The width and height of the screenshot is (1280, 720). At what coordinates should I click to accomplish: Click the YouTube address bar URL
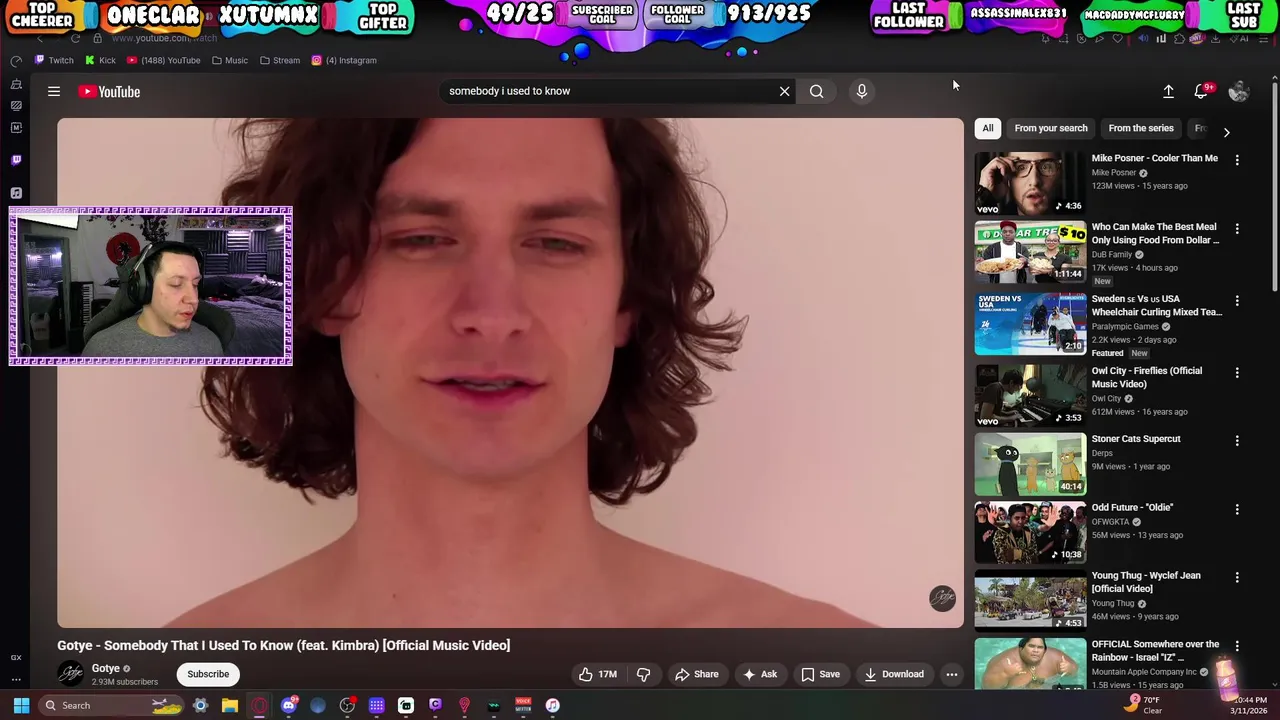point(164,38)
